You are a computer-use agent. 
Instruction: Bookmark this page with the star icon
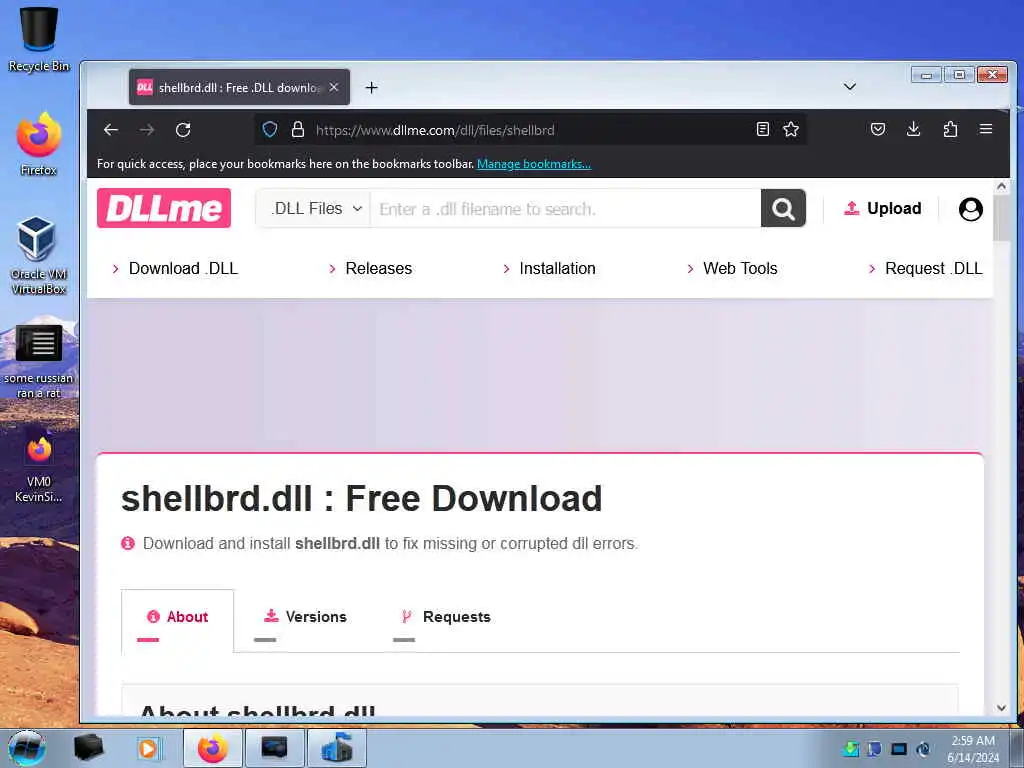791,129
